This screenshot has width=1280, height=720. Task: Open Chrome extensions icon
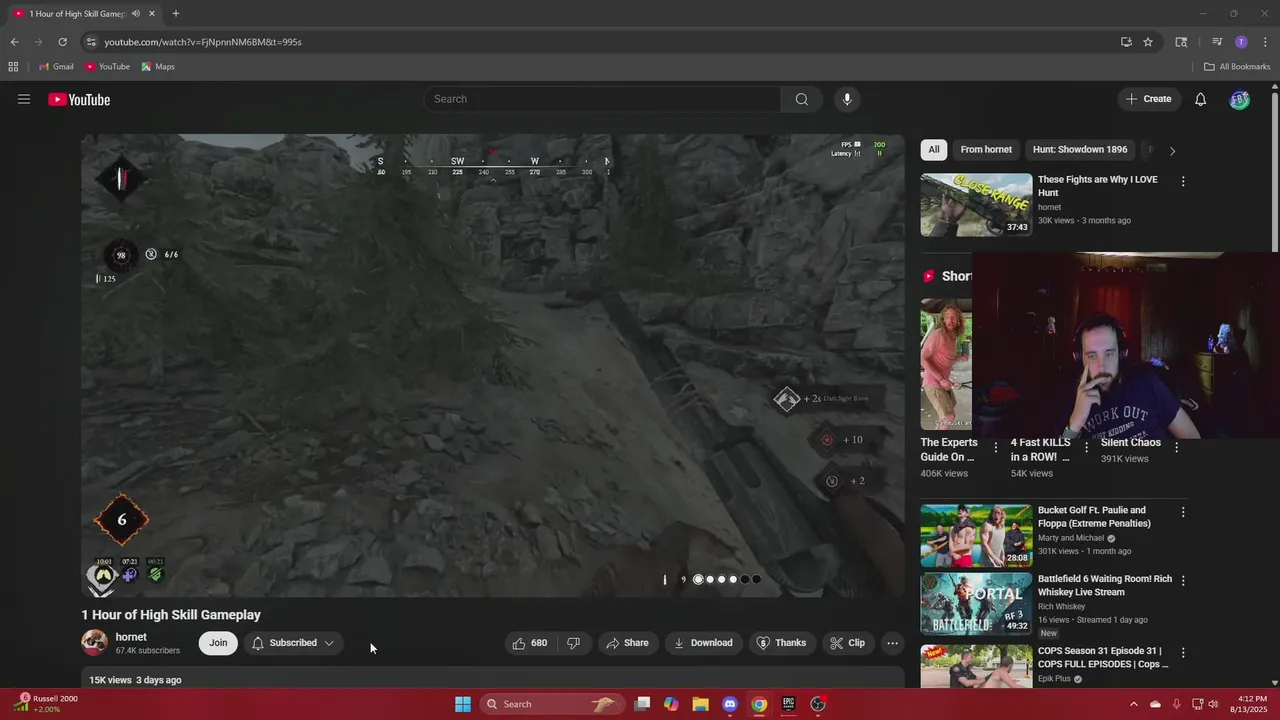(1181, 42)
